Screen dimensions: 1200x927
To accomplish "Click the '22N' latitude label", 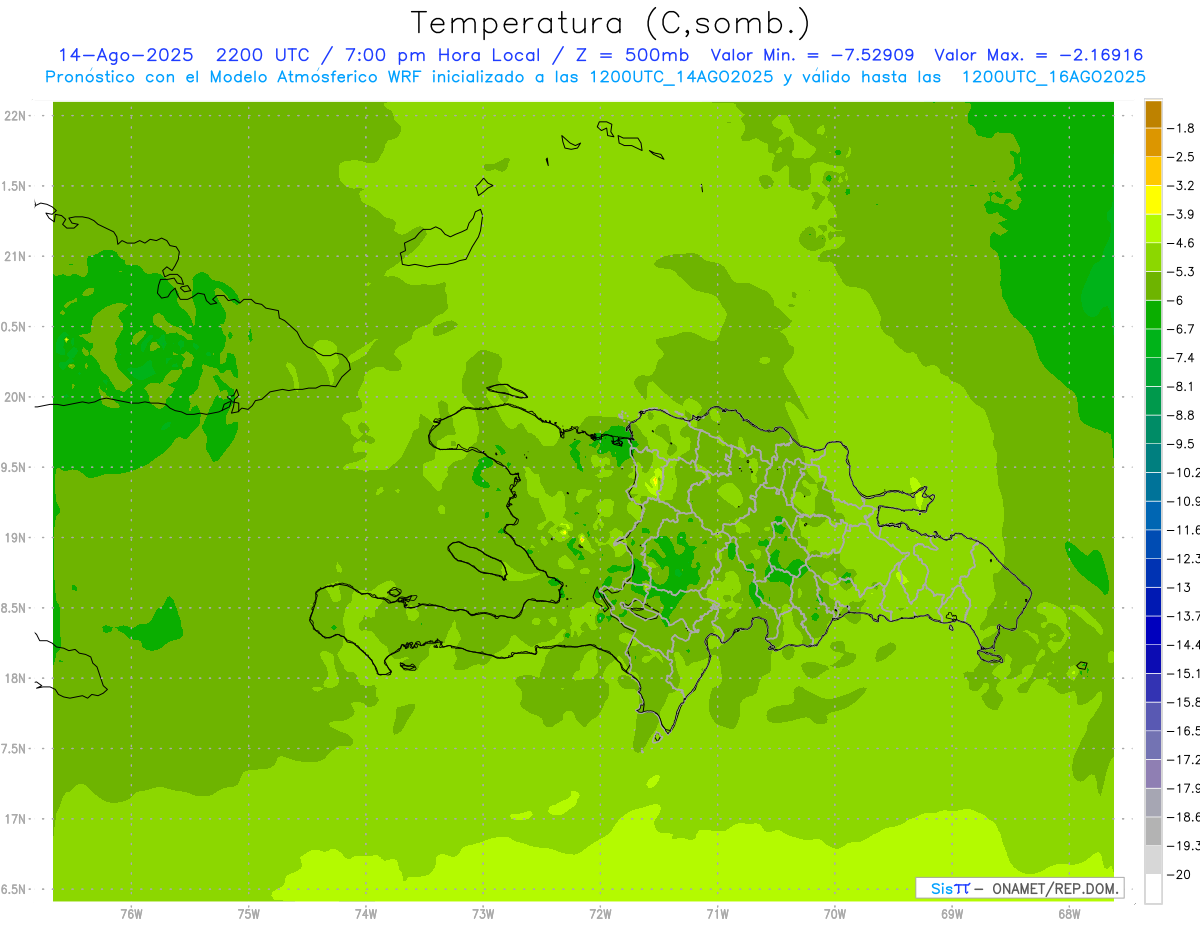I will pos(16,116).
